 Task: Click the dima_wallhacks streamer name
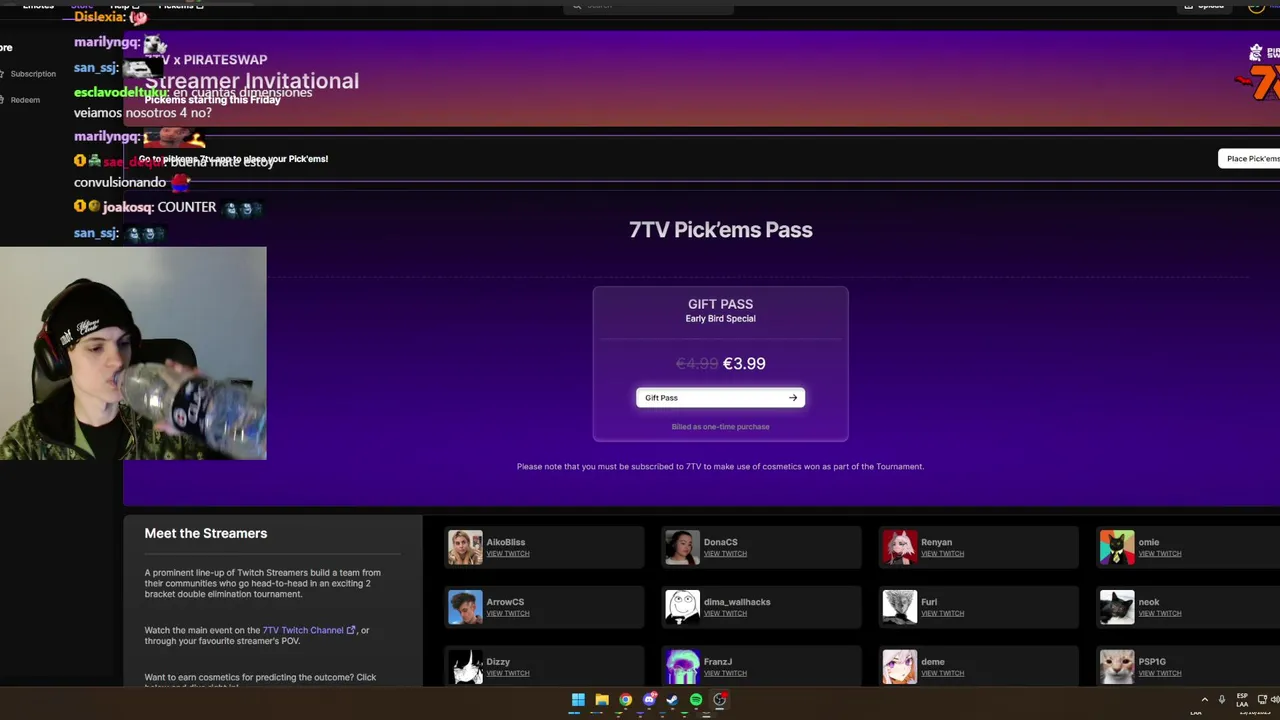[x=737, y=602]
